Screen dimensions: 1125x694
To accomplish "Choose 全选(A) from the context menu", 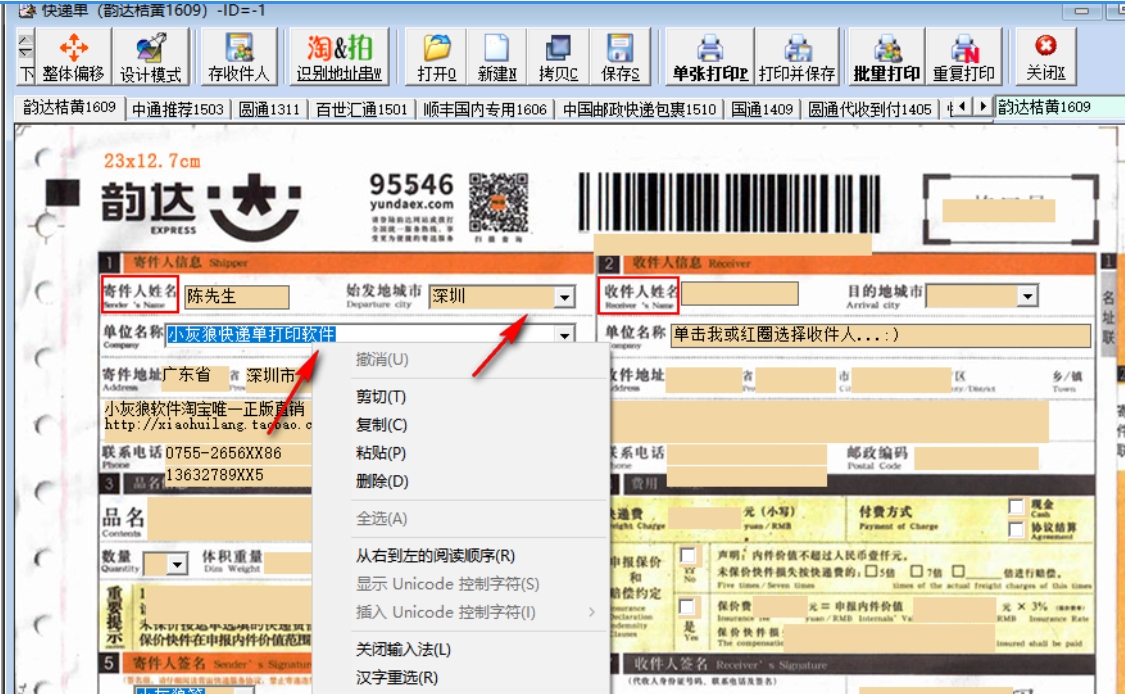I will point(461,518).
